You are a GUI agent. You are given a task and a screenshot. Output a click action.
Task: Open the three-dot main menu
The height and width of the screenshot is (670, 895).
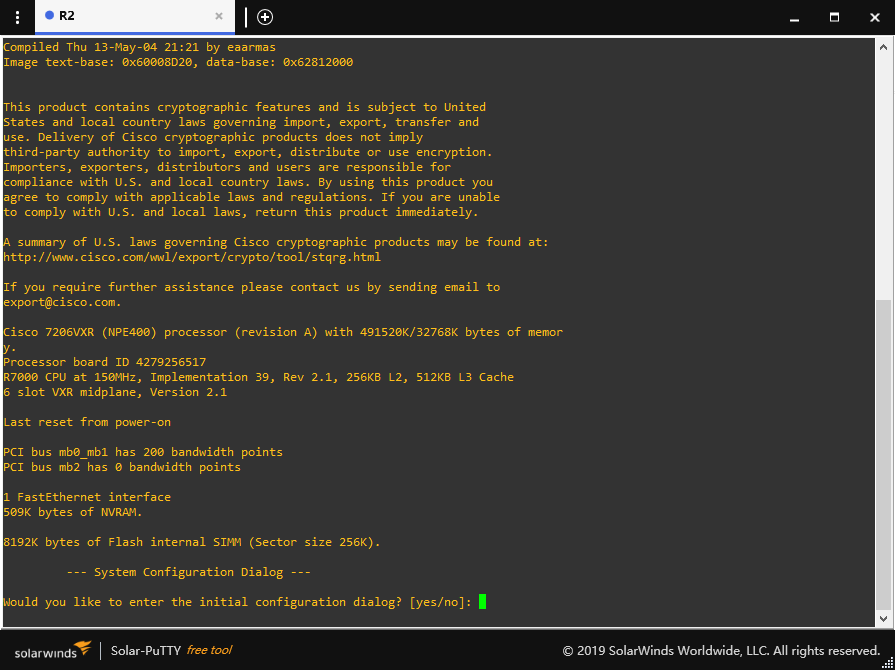(x=17, y=17)
